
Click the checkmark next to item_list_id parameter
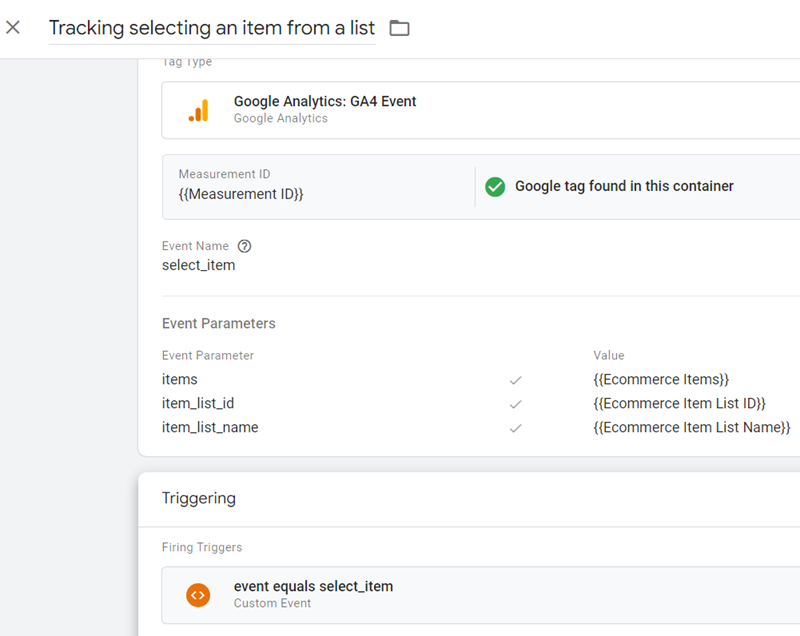516,404
